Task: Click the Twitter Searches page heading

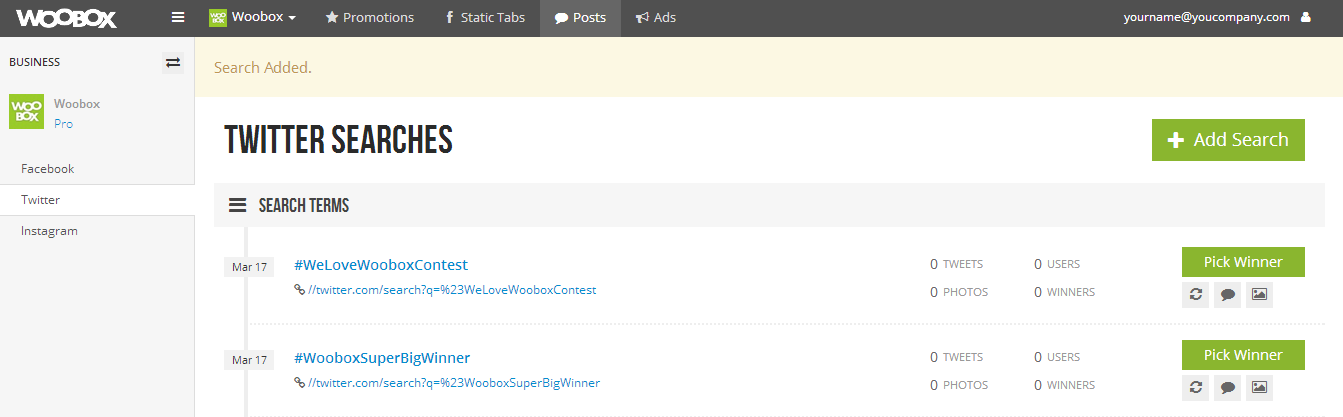Action: [x=339, y=140]
